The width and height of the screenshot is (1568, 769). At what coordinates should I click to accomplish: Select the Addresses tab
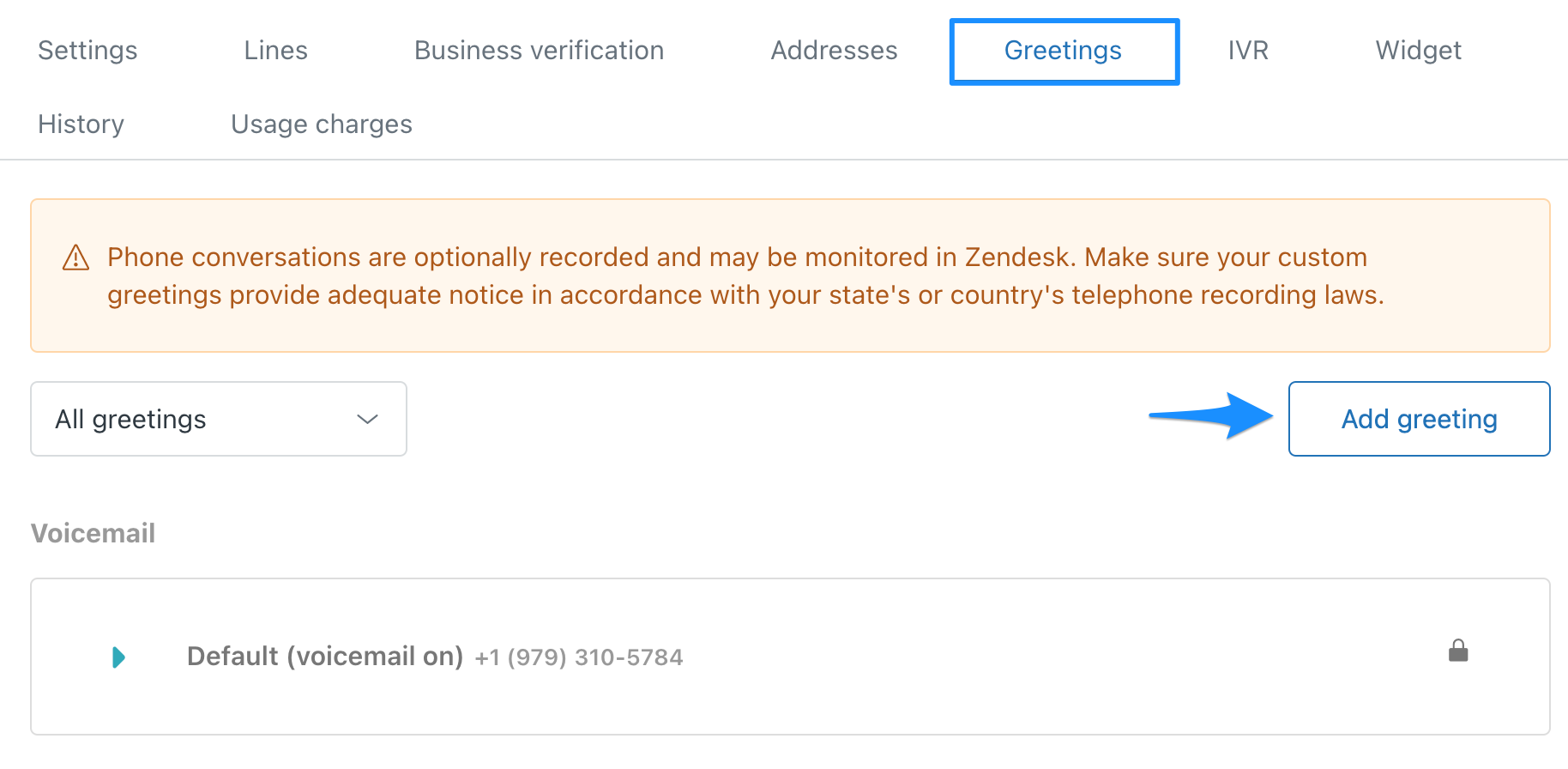[x=834, y=51]
